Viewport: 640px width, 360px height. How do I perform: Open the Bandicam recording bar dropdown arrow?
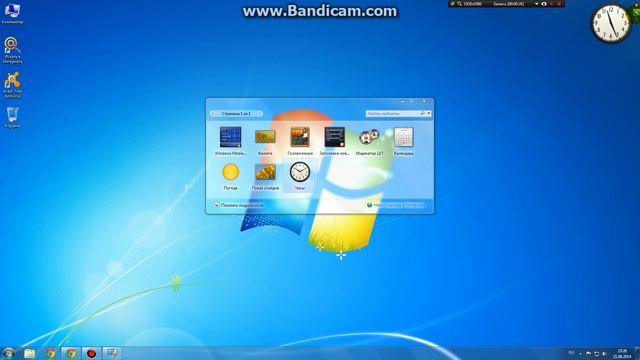click(x=536, y=4)
